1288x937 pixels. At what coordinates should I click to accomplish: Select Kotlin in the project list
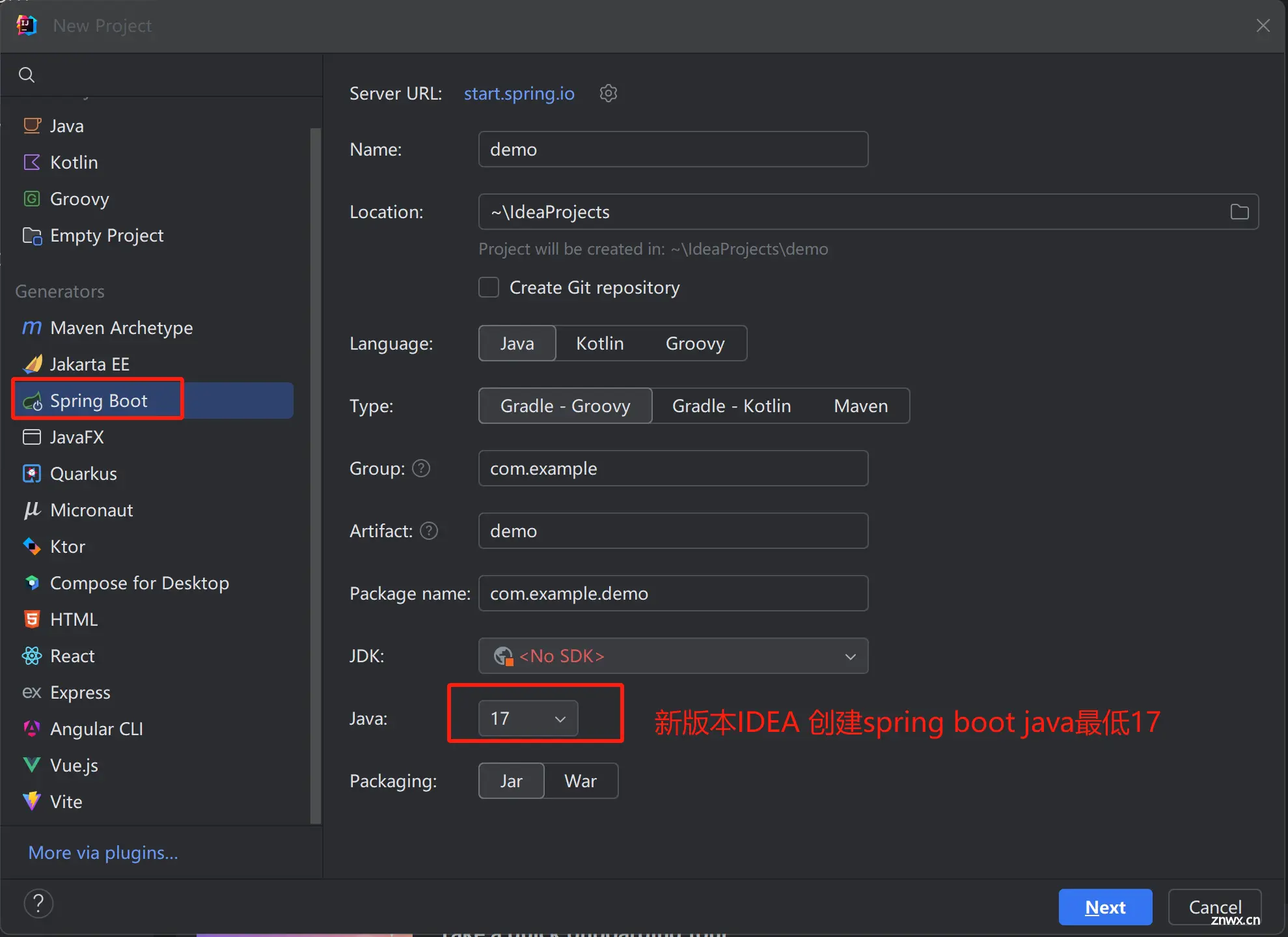point(154,162)
